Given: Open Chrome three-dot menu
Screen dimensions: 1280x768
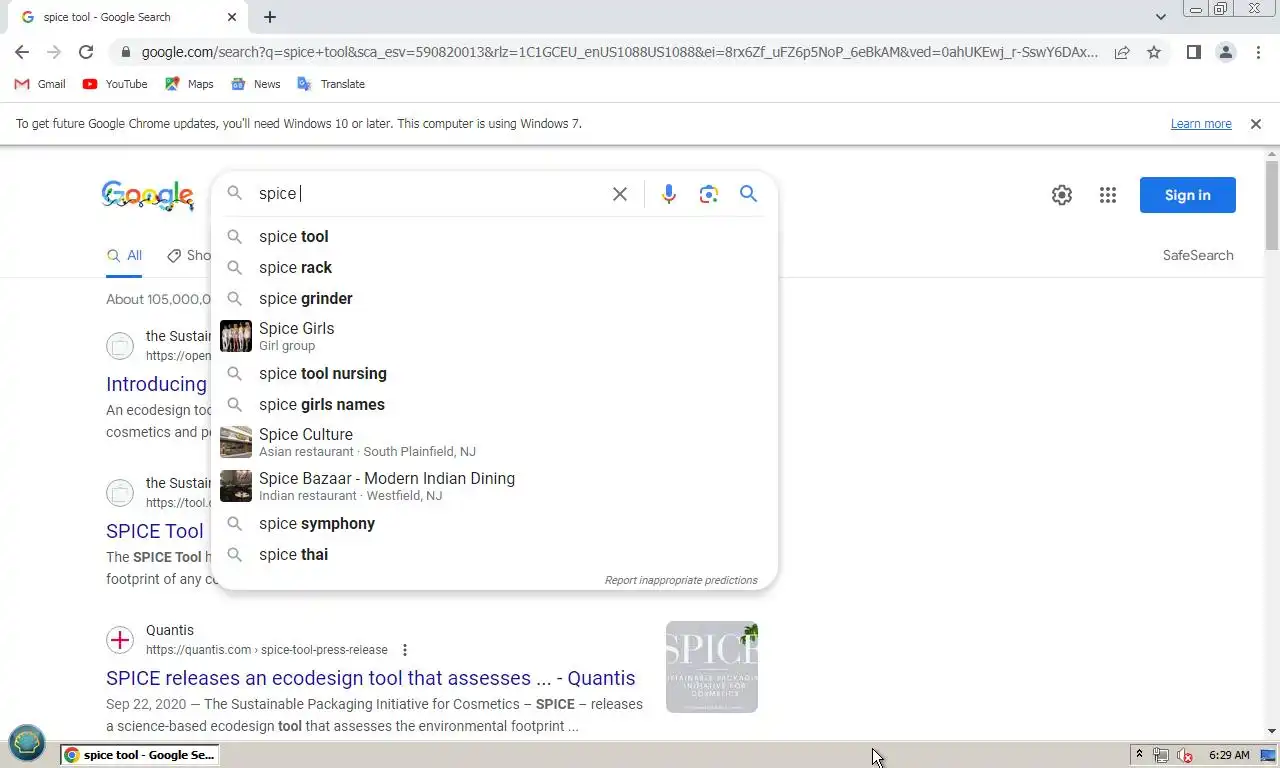Looking at the screenshot, I should (x=1258, y=52).
